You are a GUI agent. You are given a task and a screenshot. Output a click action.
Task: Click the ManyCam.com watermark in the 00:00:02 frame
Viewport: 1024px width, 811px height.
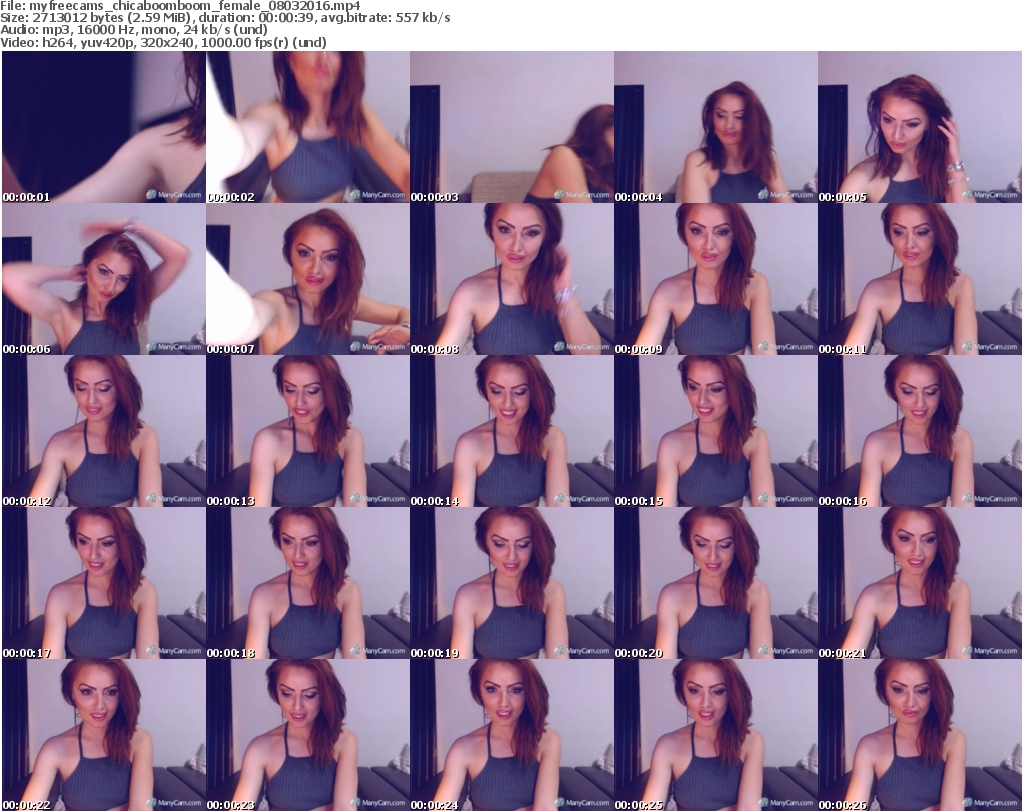(378, 195)
